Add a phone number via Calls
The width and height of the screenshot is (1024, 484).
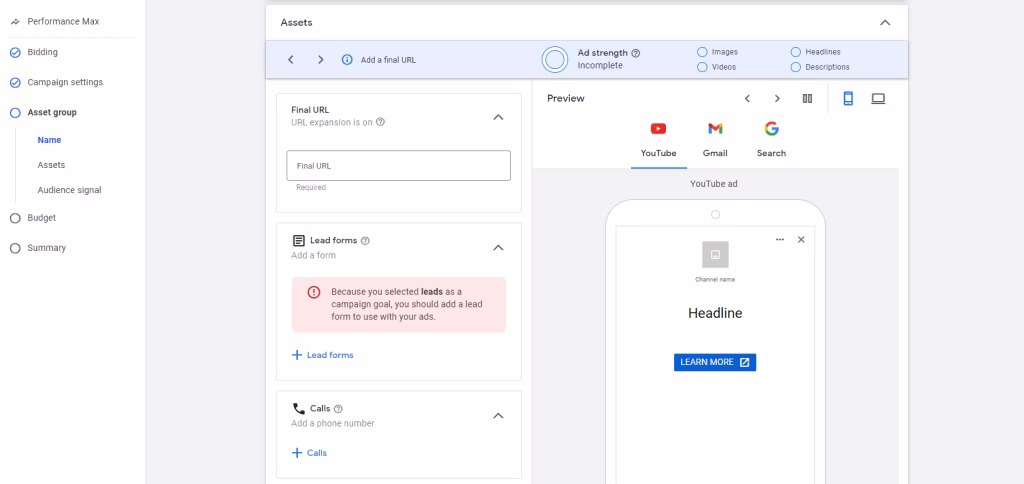click(x=310, y=453)
